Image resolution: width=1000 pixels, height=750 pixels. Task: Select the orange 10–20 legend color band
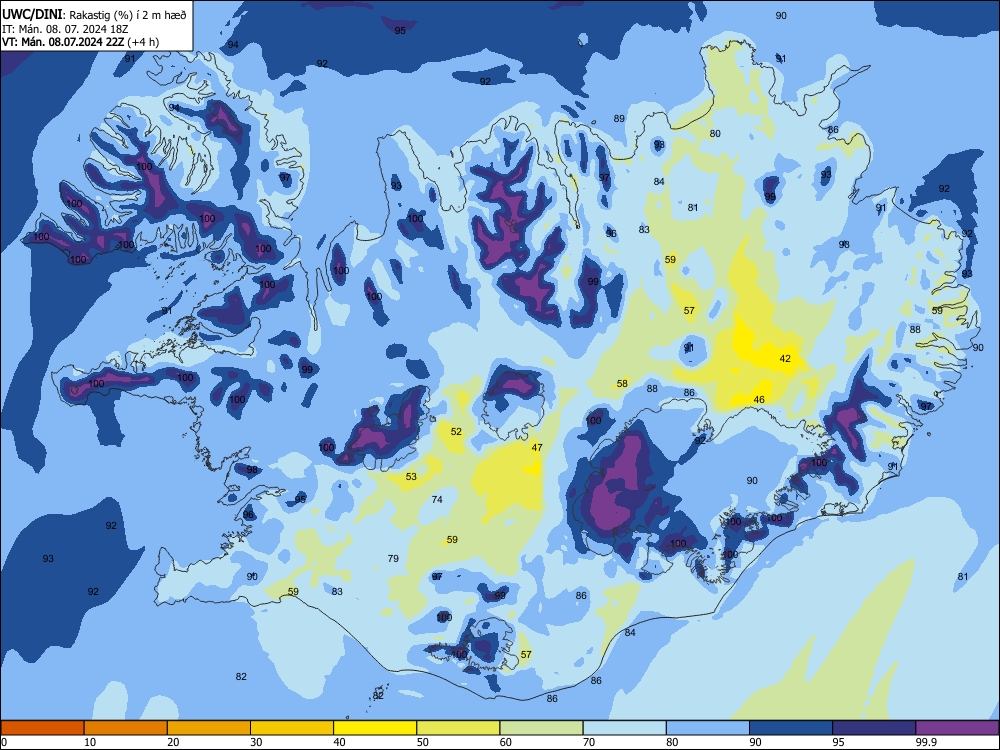tap(126, 728)
